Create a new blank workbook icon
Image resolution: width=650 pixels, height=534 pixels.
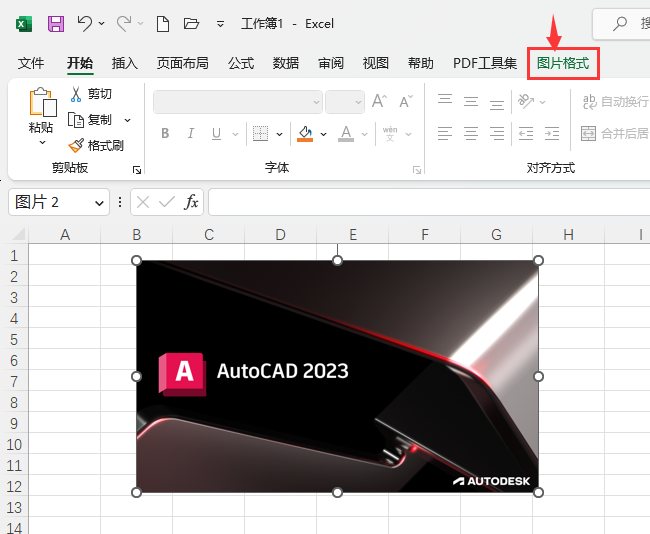tap(163, 24)
